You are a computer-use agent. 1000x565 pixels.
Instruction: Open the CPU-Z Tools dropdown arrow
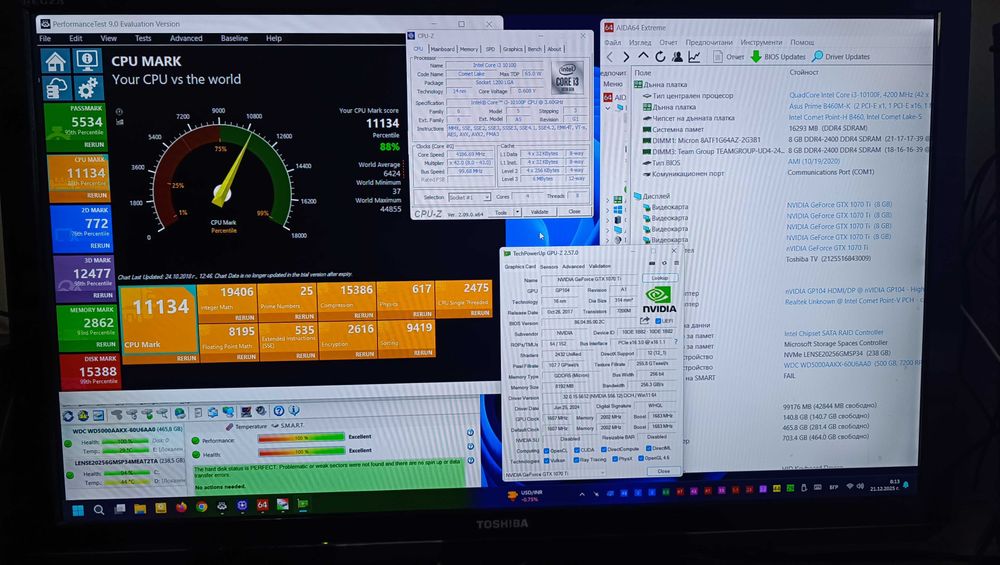point(517,212)
